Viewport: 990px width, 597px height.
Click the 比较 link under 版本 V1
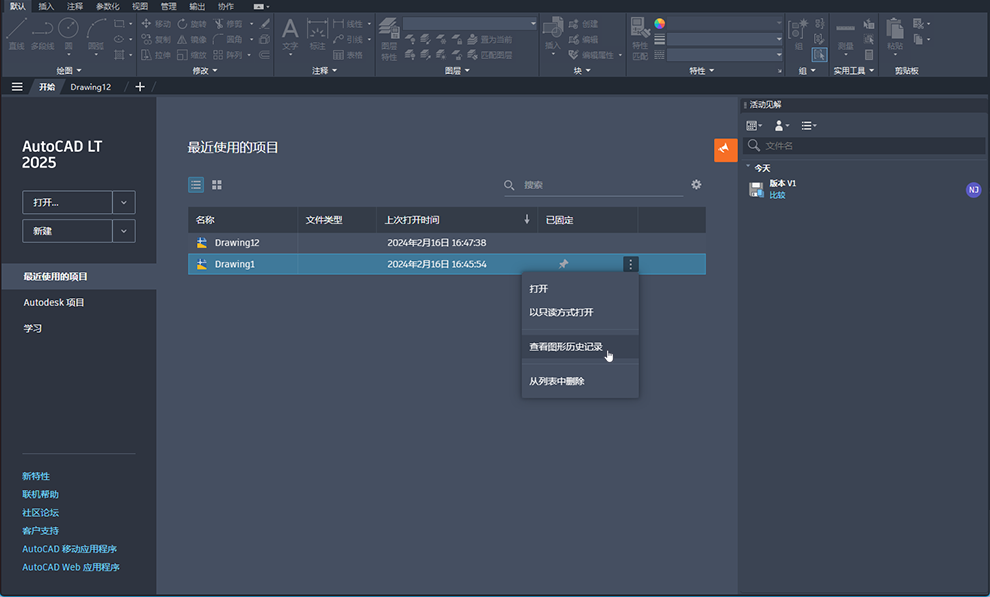(777, 195)
